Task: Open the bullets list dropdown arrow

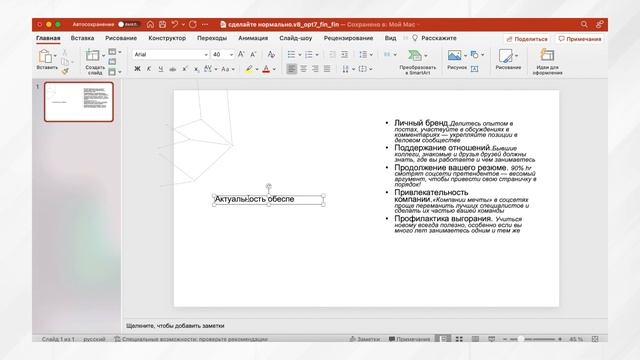Action: 300,55
